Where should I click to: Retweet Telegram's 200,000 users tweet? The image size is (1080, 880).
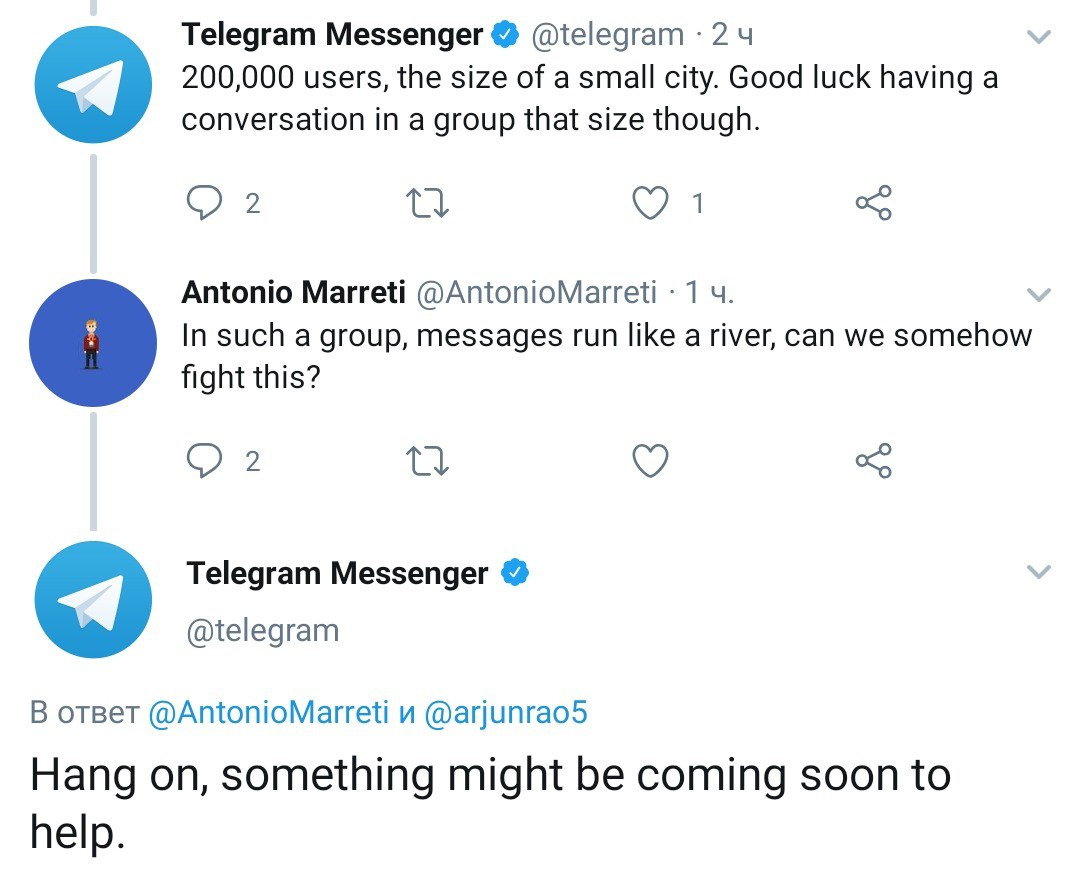point(430,203)
